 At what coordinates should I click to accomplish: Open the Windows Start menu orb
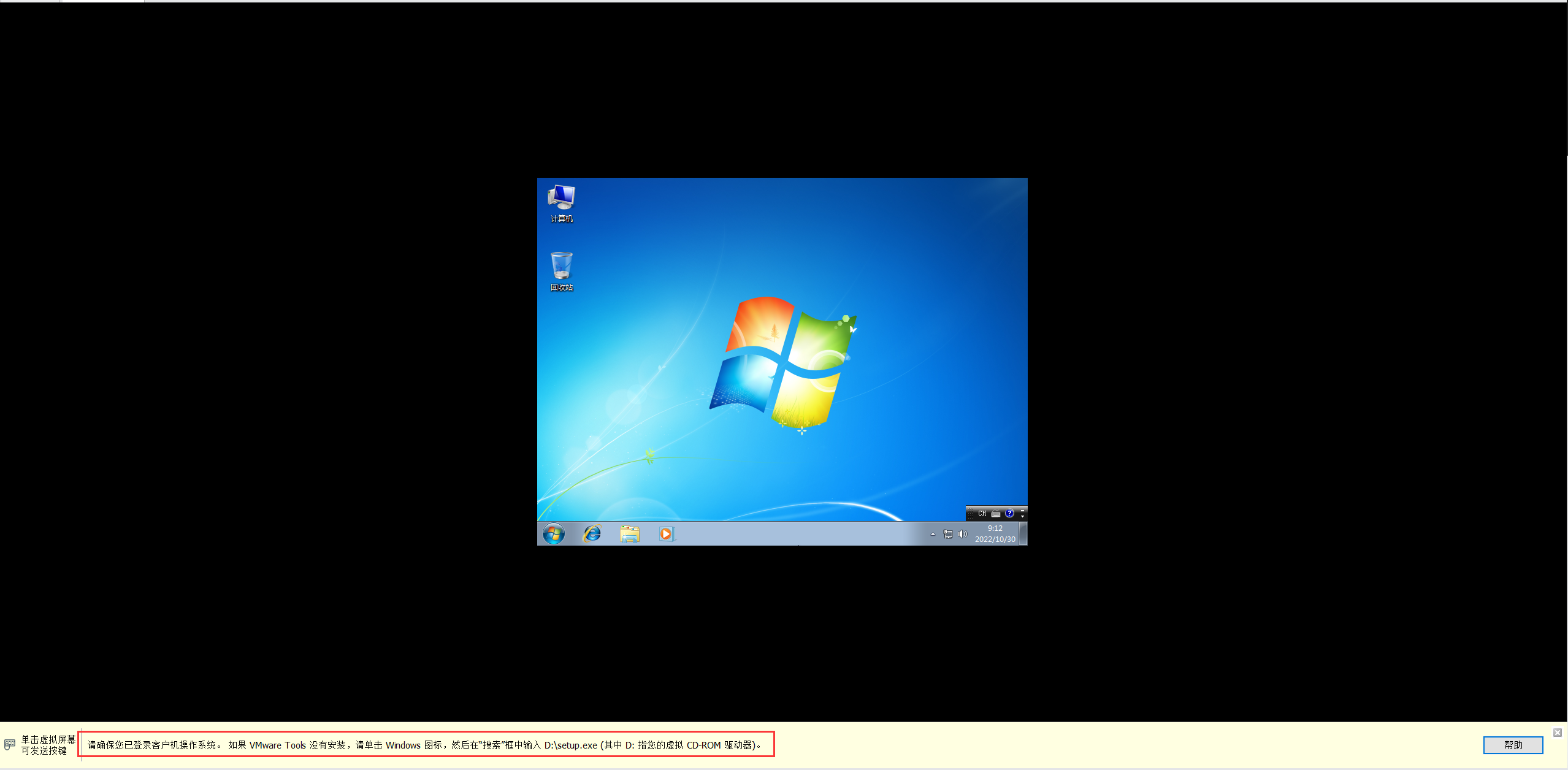tap(554, 534)
